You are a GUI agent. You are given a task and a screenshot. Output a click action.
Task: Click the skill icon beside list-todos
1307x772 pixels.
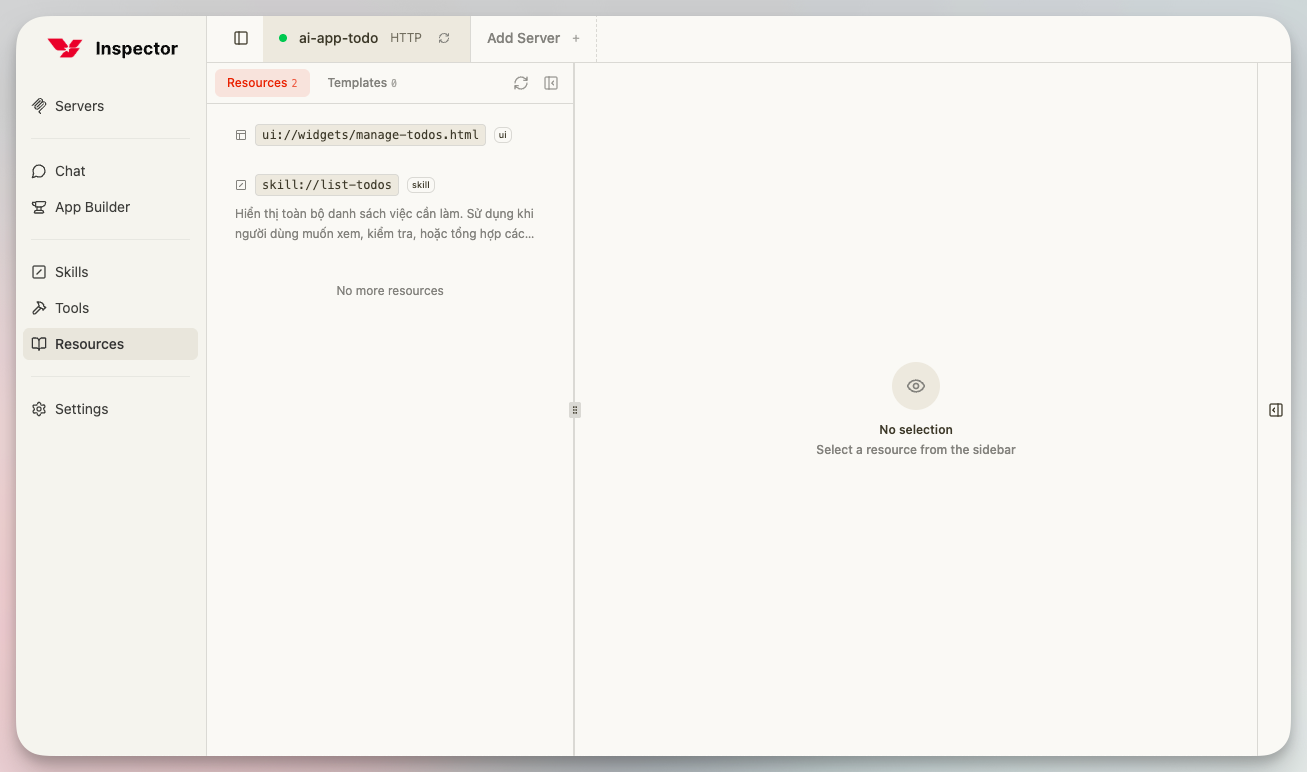tap(241, 185)
